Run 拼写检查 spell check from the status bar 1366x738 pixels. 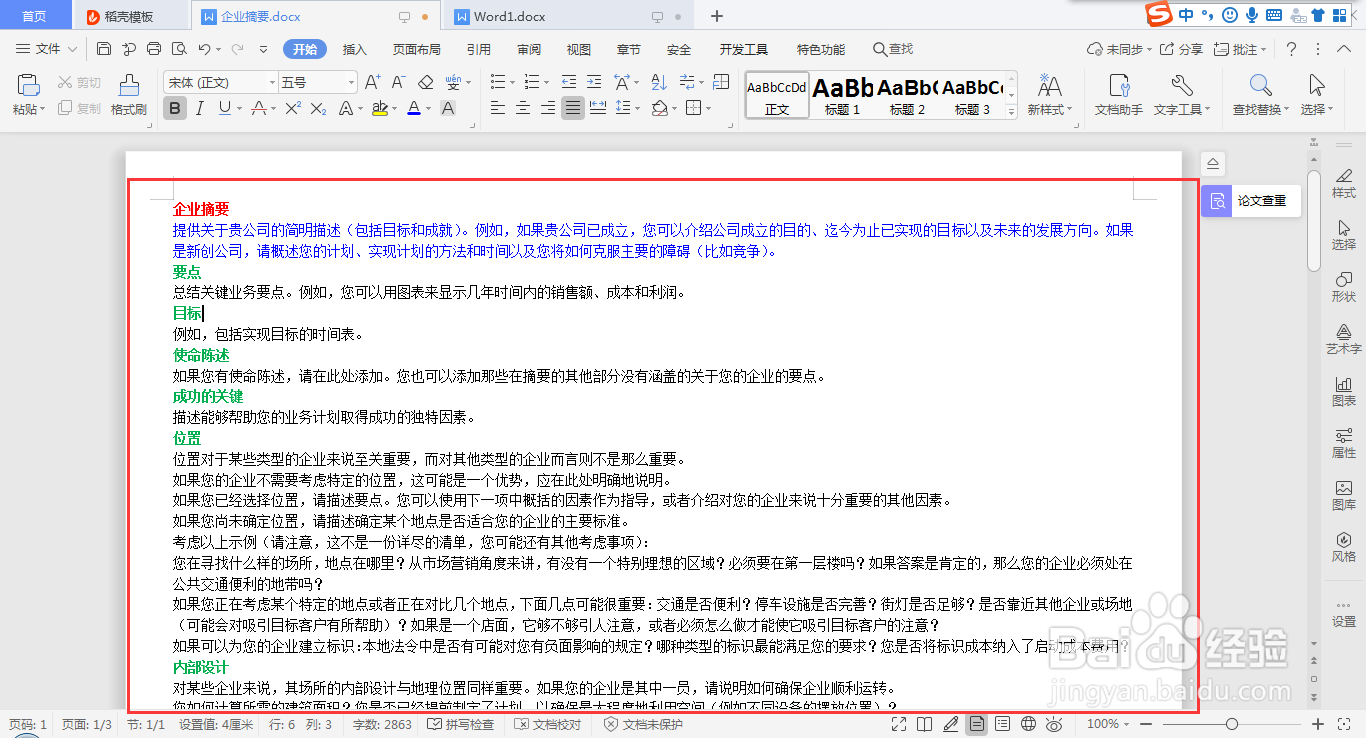tap(462, 723)
